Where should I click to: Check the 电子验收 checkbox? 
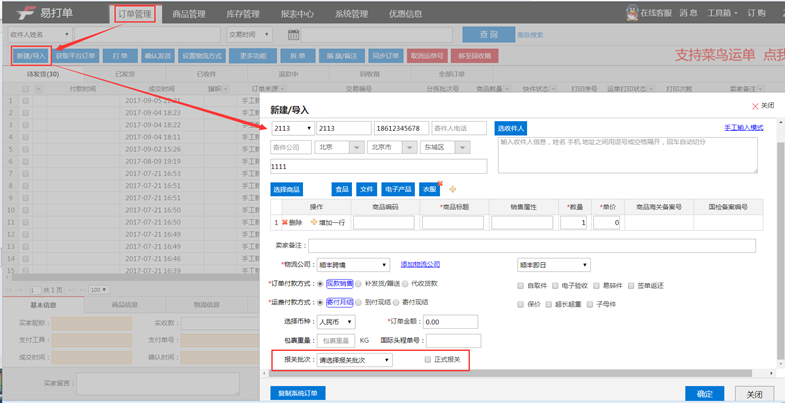tap(555, 286)
